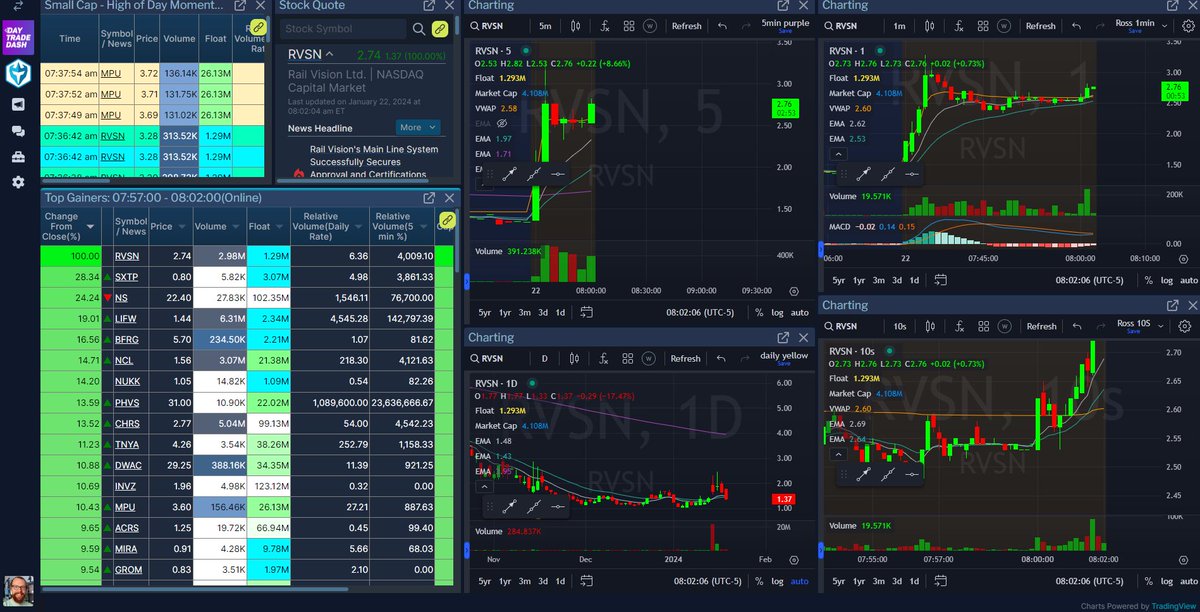
Task: Select the horizontal line tool in the daily chart
Action: (x=560, y=508)
